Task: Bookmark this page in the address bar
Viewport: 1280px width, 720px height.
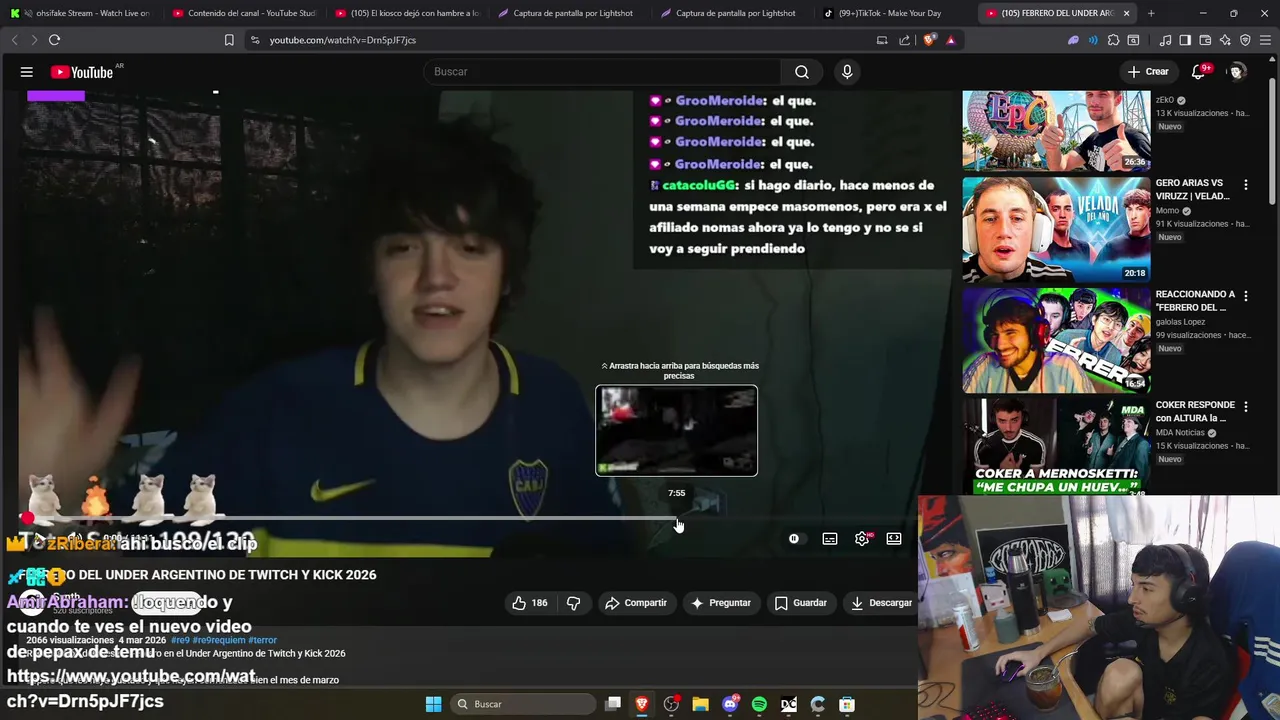Action: click(229, 40)
